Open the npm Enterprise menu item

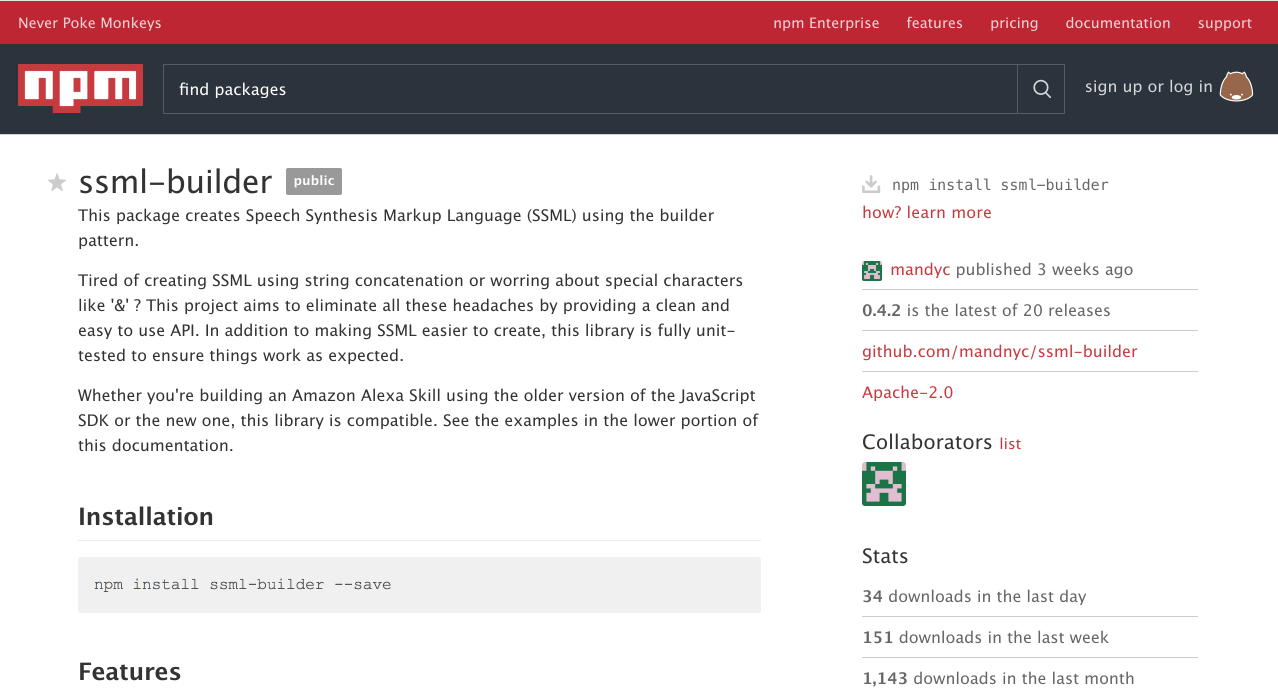tap(826, 23)
